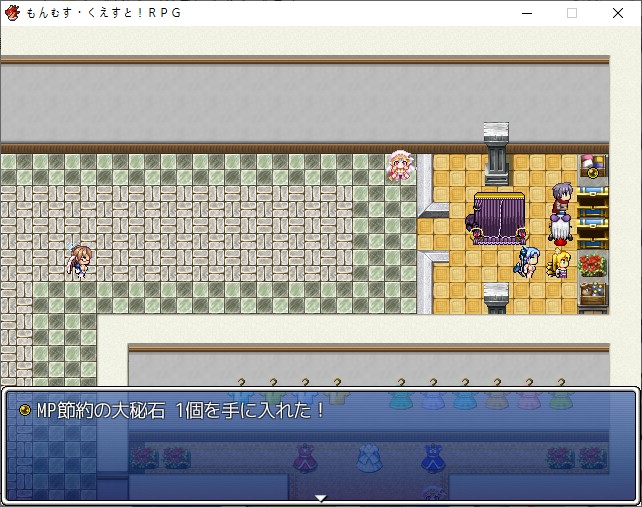Click the stone pillar above the bed
Image resolution: width=642 pixels, height=507 pixels.
[x=496, y=153]
